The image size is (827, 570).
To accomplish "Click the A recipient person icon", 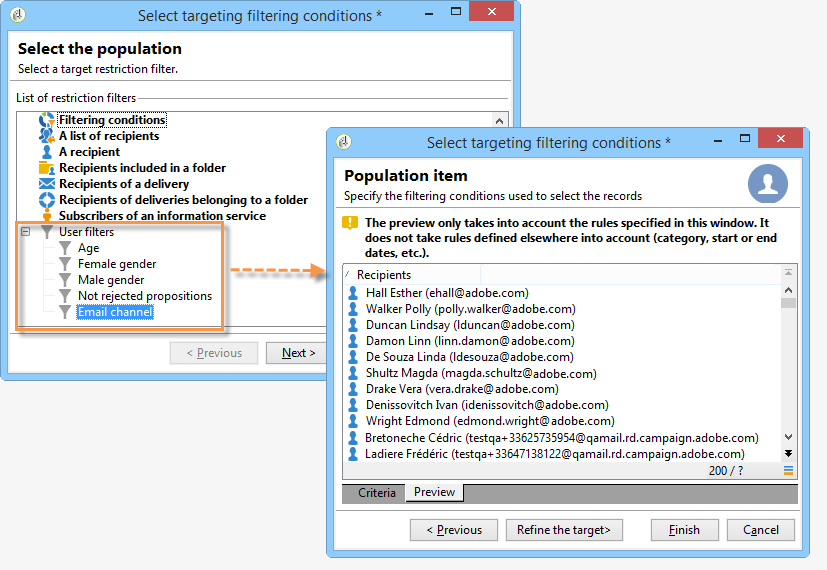I will pos(46,152).
